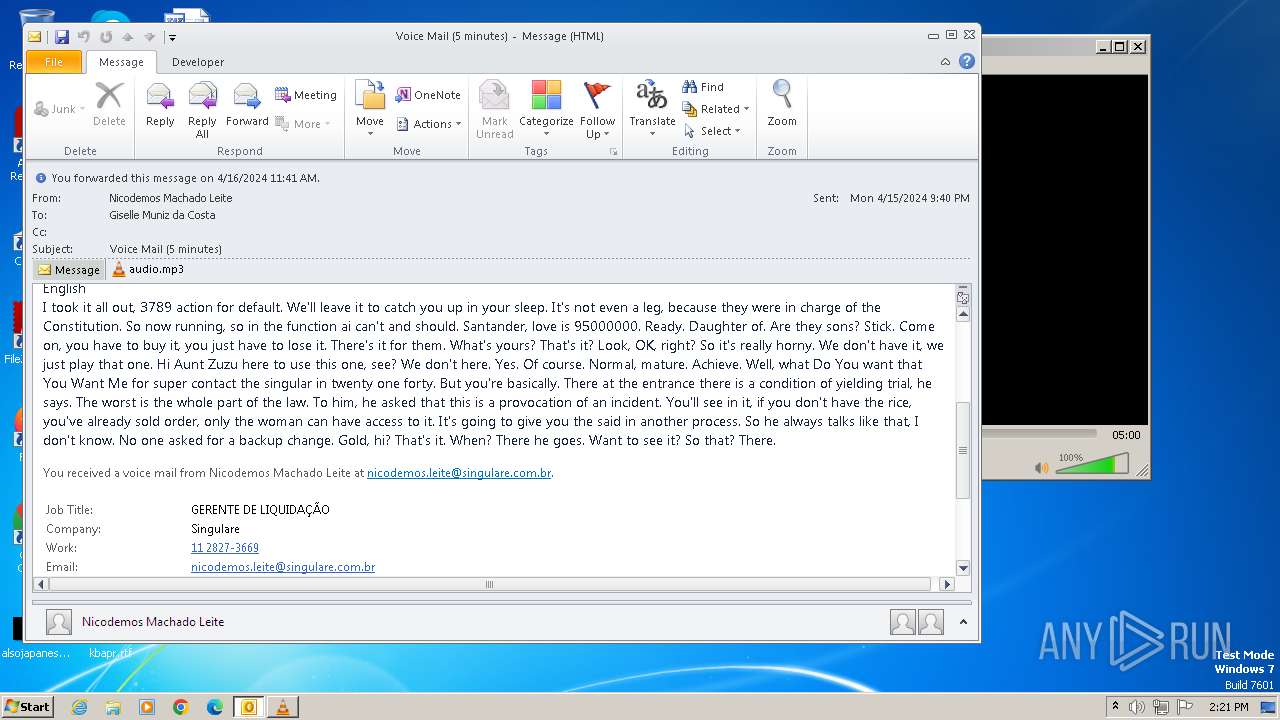Click Next Item down arrow in title bar

click(150, 37)
